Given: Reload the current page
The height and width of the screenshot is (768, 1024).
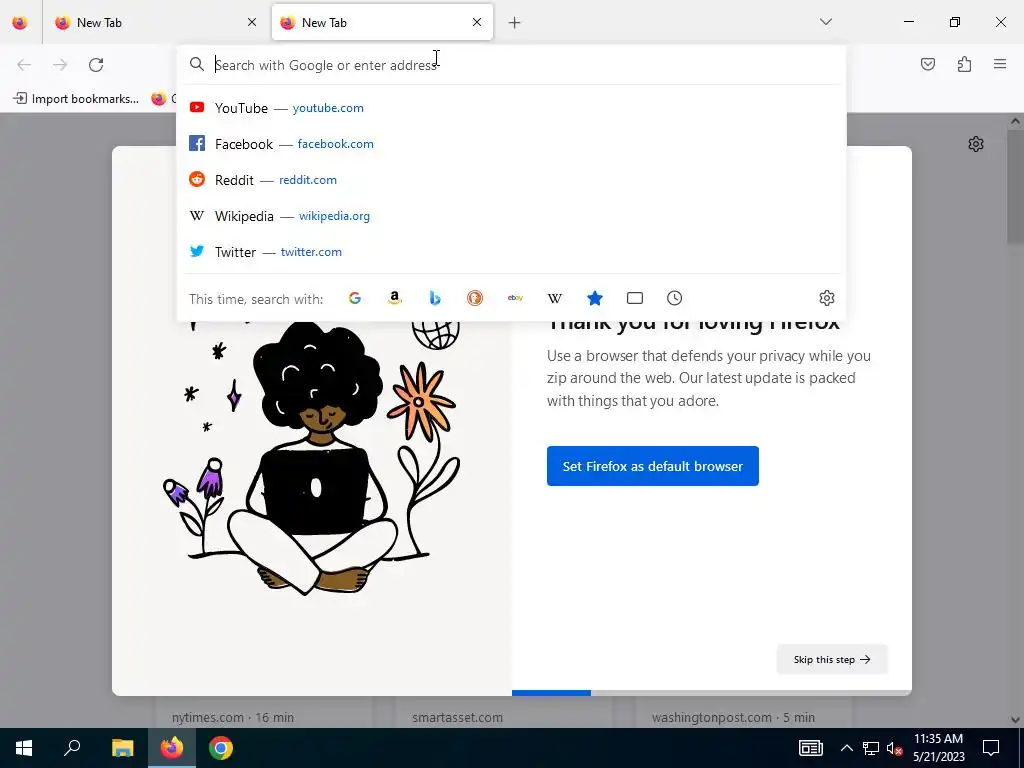Looking at the screenshot, I should (96, 64).
